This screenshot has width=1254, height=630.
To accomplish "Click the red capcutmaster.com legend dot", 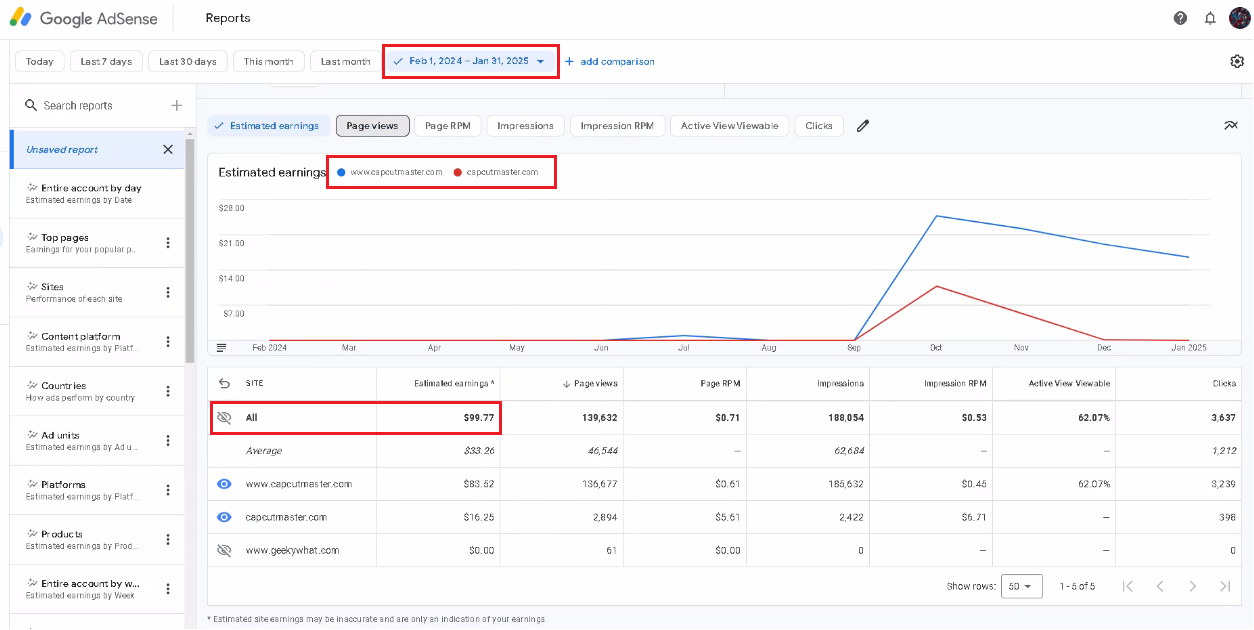I will [x=458, y=172].
